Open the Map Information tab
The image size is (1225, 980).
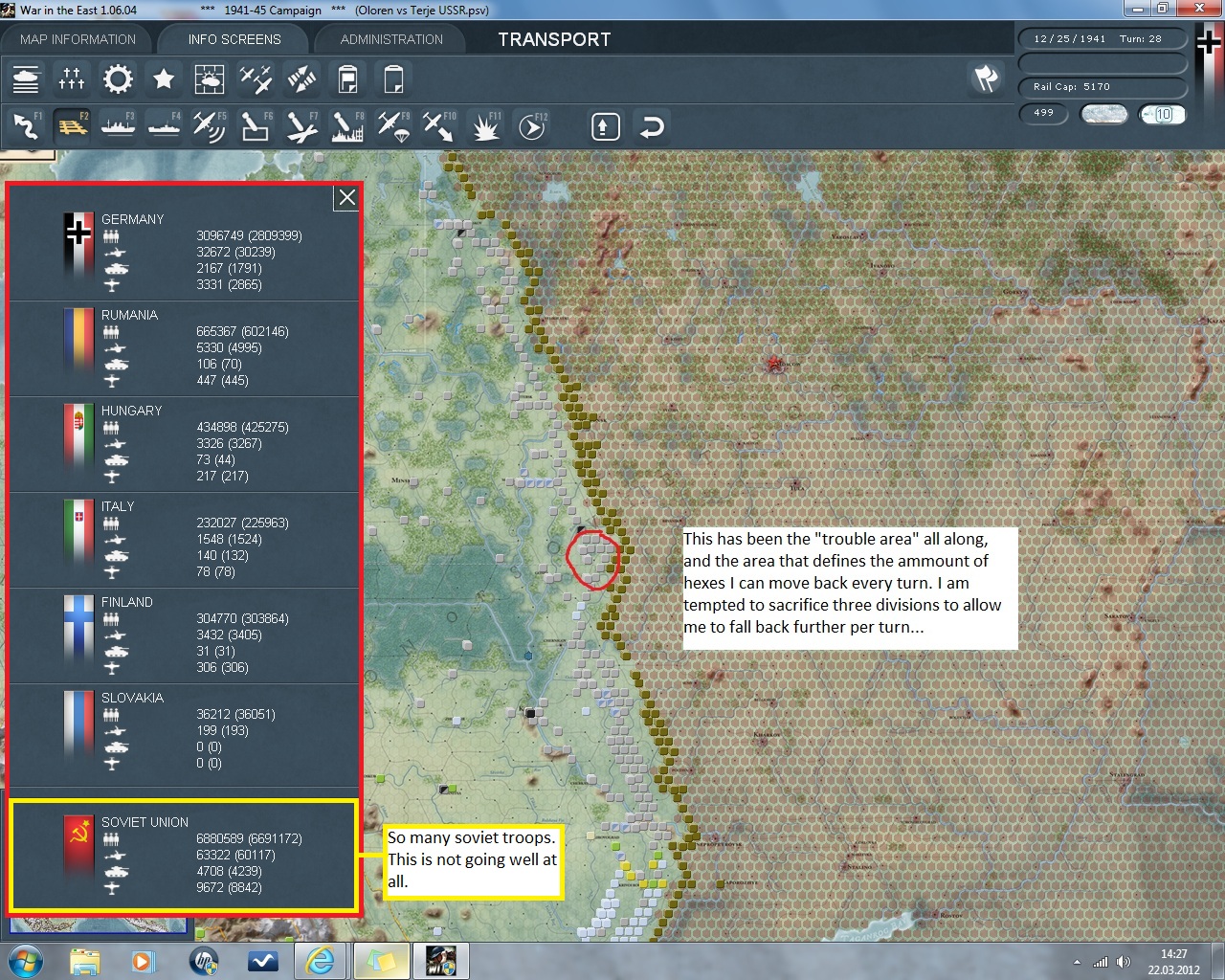(78, 39)
